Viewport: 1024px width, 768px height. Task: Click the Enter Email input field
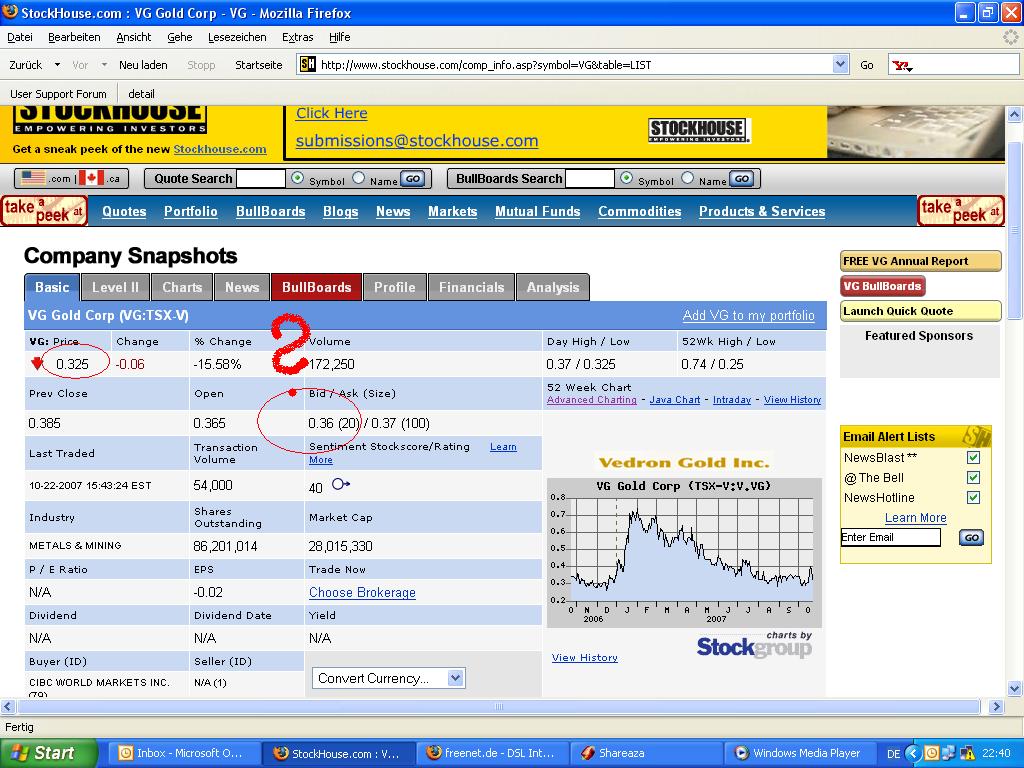coord(891,537)
